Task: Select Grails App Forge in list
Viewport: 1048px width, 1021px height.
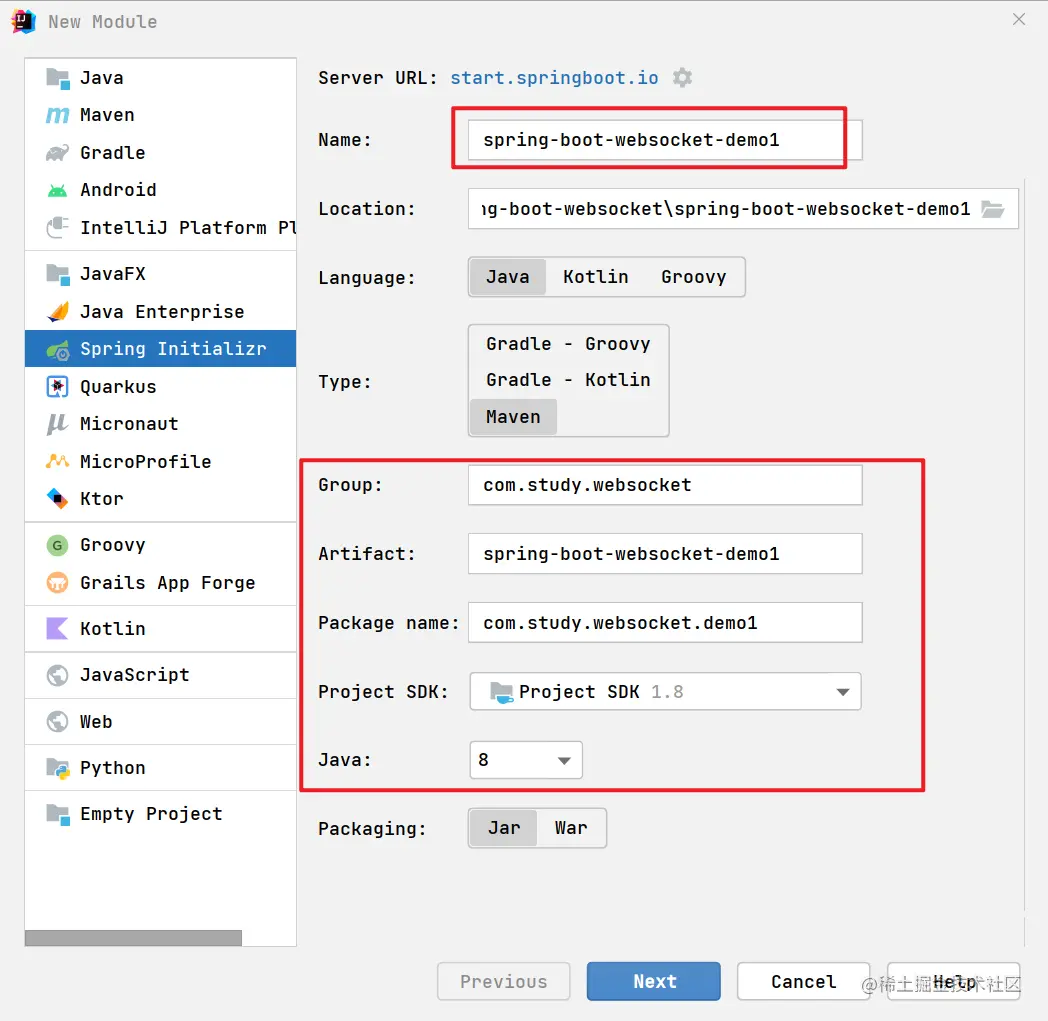Action: (160, 583)
